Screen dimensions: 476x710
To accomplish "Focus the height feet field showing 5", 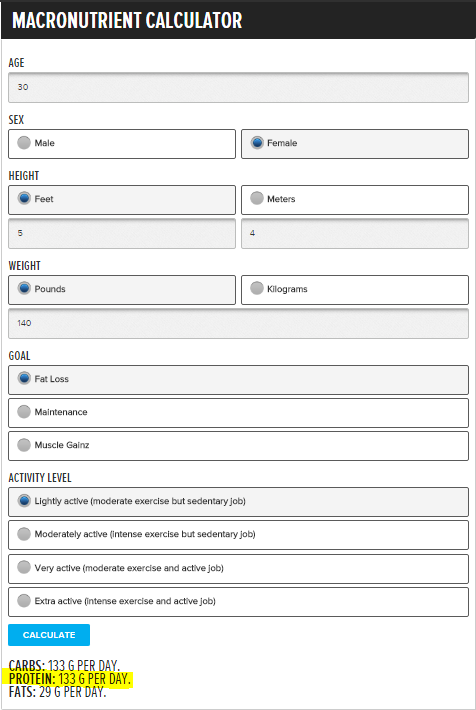I will tap(122, 234).
